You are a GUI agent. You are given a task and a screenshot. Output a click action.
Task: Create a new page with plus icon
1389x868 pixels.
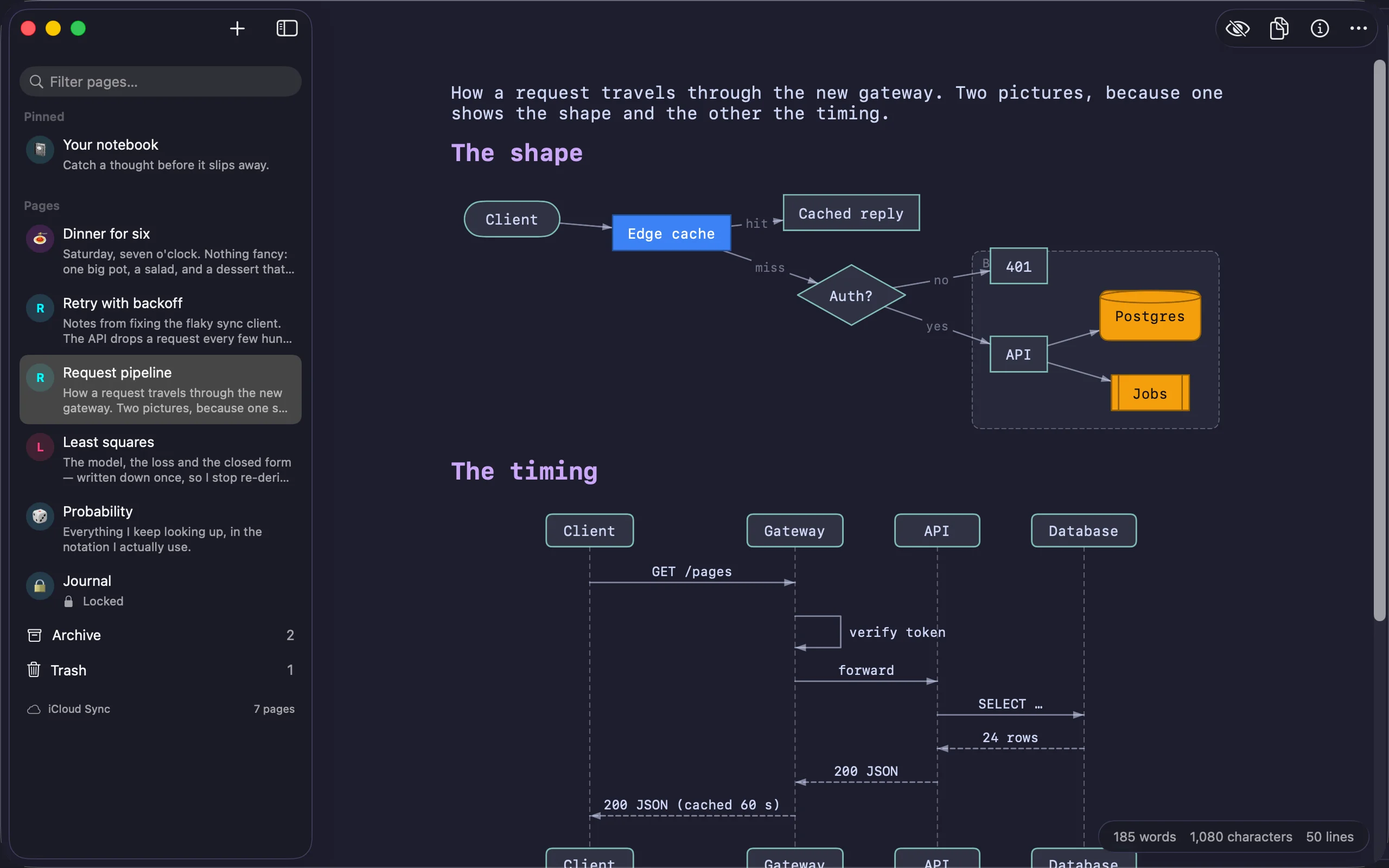point(237,28)
